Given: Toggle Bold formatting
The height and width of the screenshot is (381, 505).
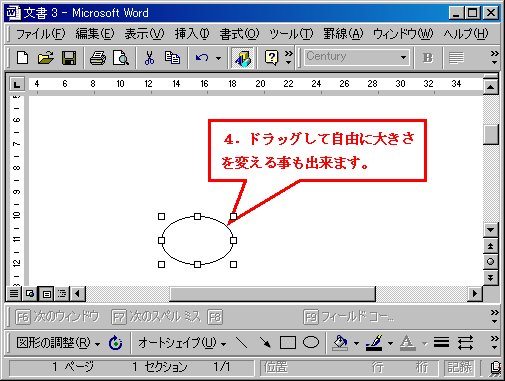Looking at the screenshot, I should [x=428, y=58].
